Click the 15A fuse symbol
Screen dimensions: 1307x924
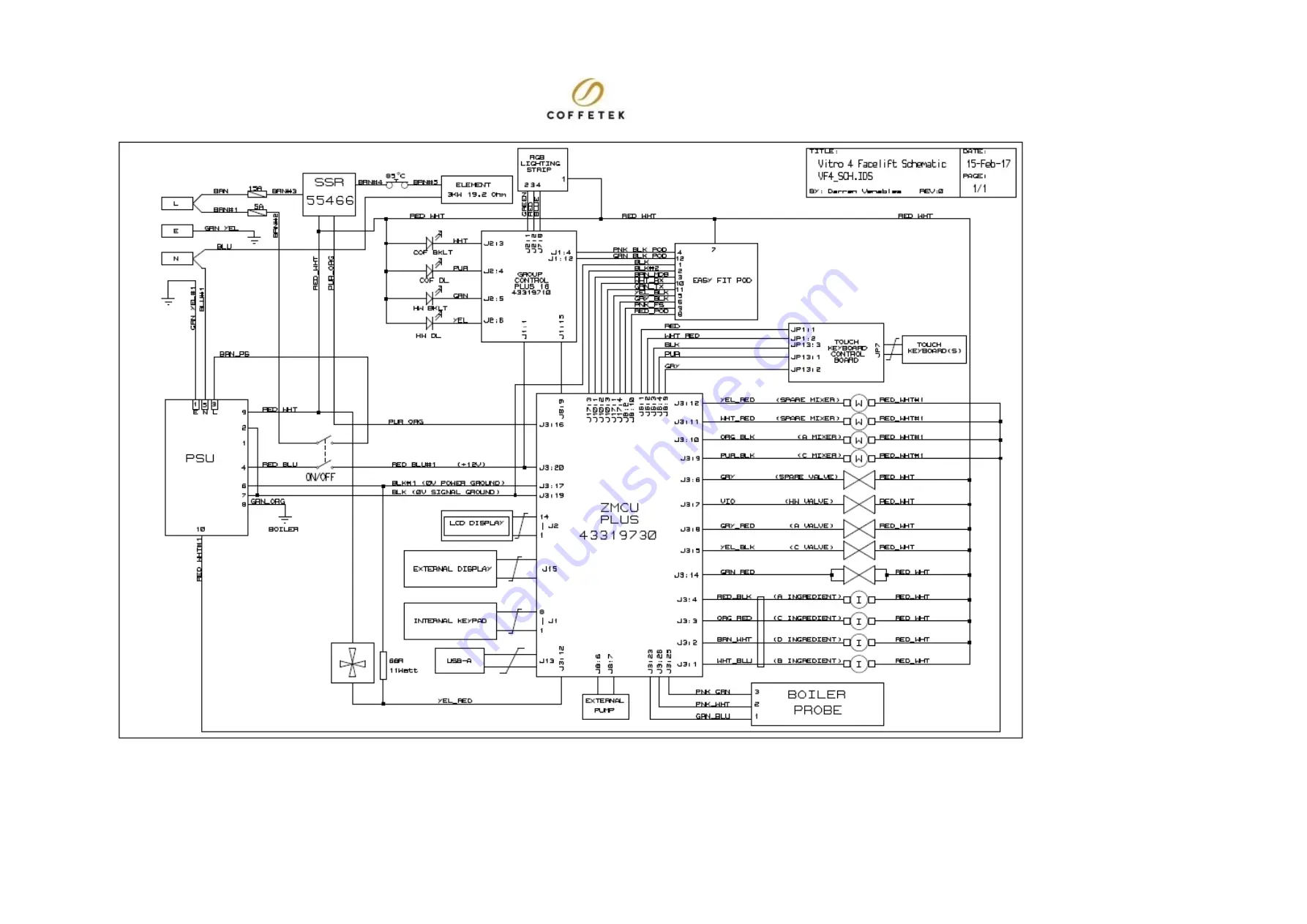click(256, 195)
